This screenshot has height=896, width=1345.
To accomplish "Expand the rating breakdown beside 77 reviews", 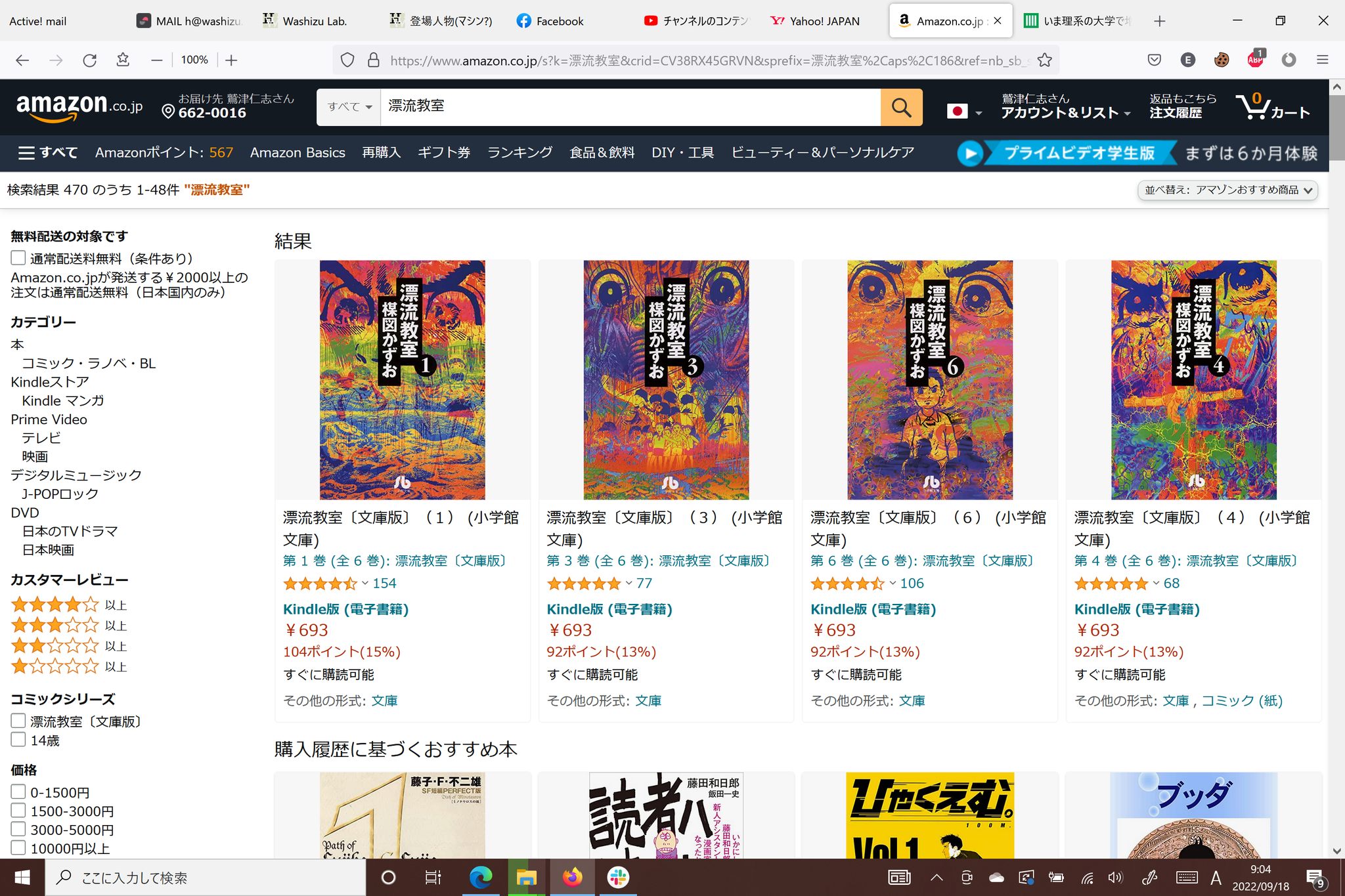I will pyautogui.click(x=628, y=583).
